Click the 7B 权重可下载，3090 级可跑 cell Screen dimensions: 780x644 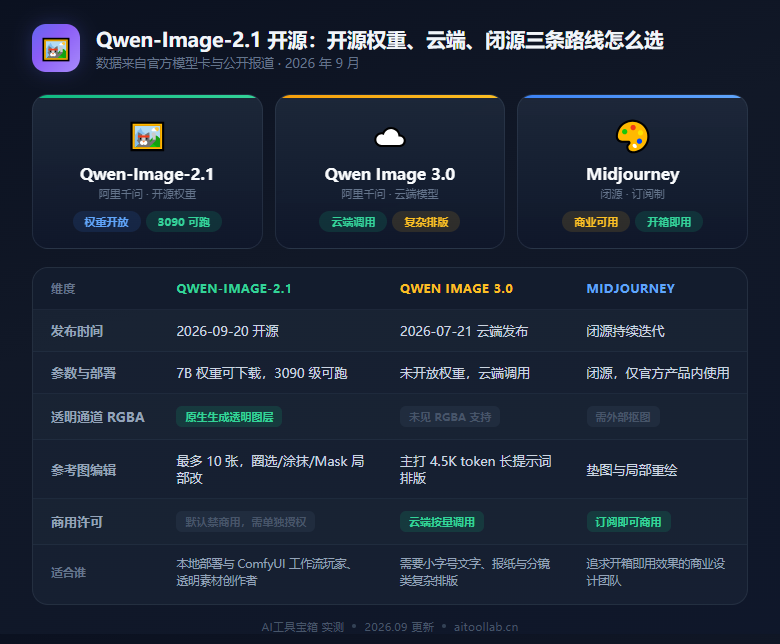tap(262, 372)
